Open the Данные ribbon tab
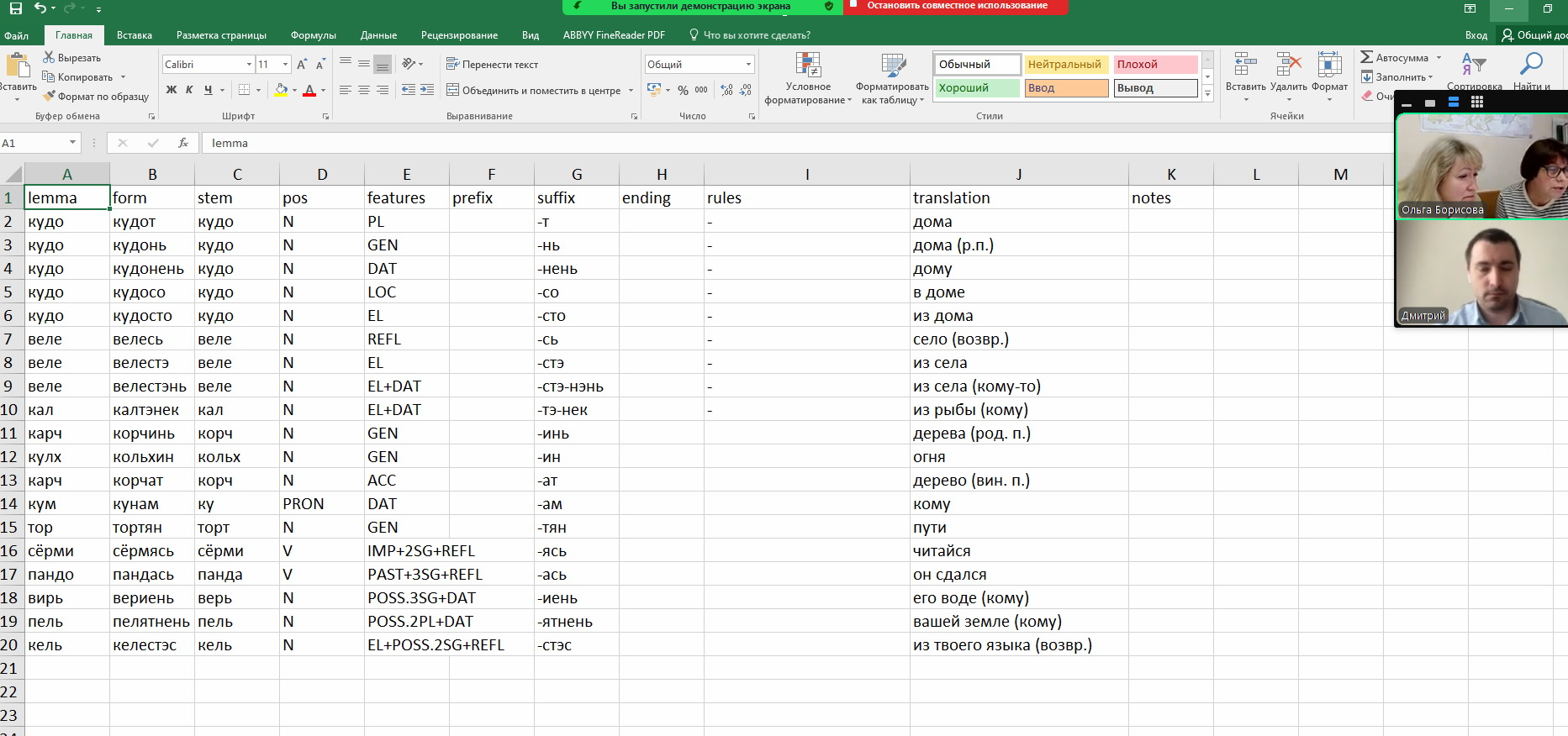This screenshot has width=1568, height=736. (x=378, y=35)
